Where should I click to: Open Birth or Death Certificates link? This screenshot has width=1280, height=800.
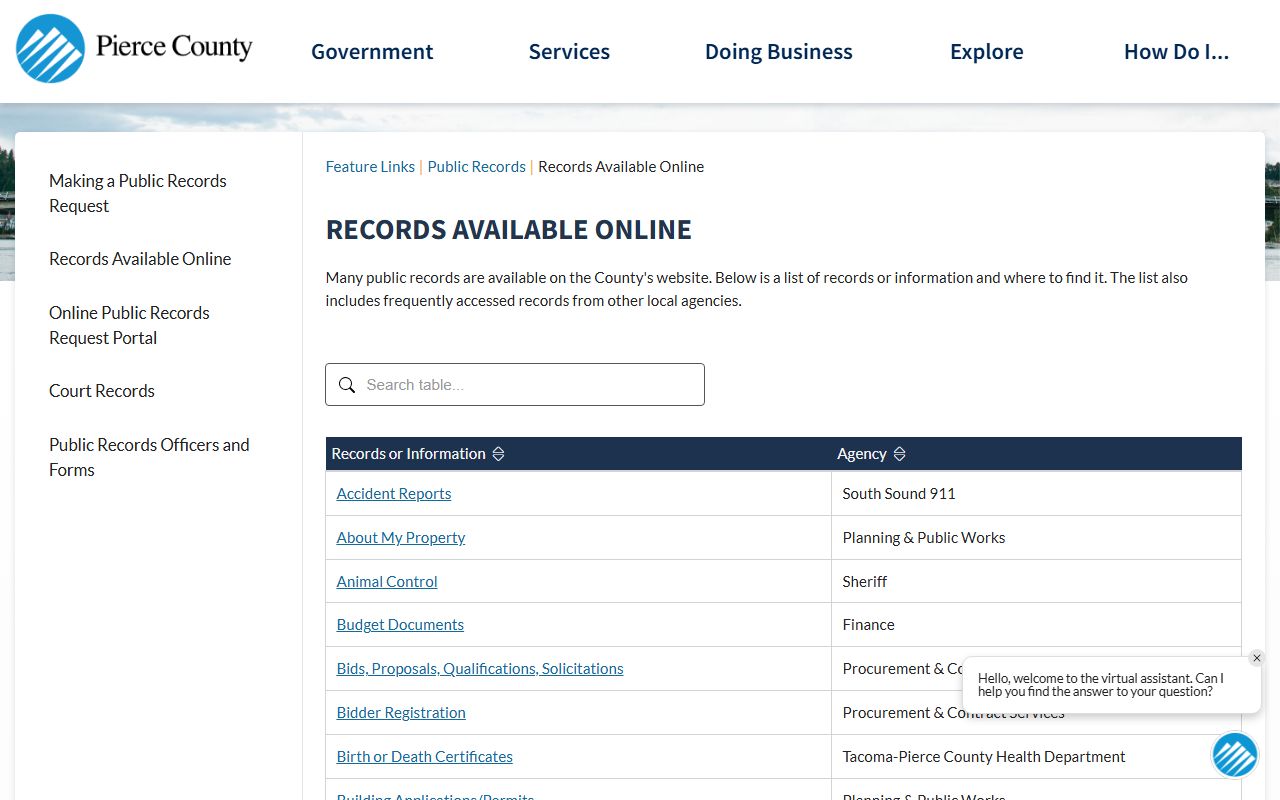[425, 757]
